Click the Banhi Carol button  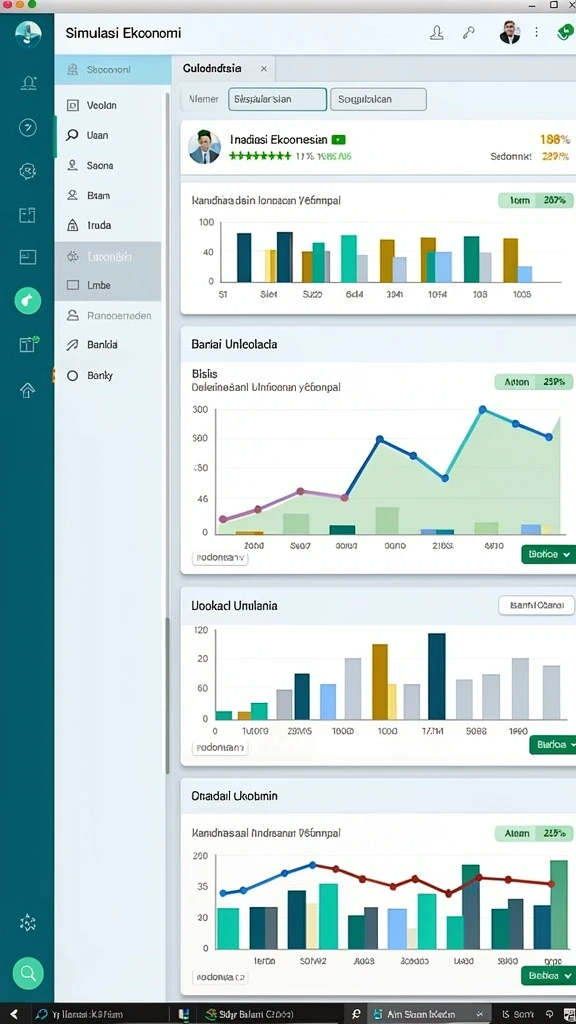click(536, 605)
